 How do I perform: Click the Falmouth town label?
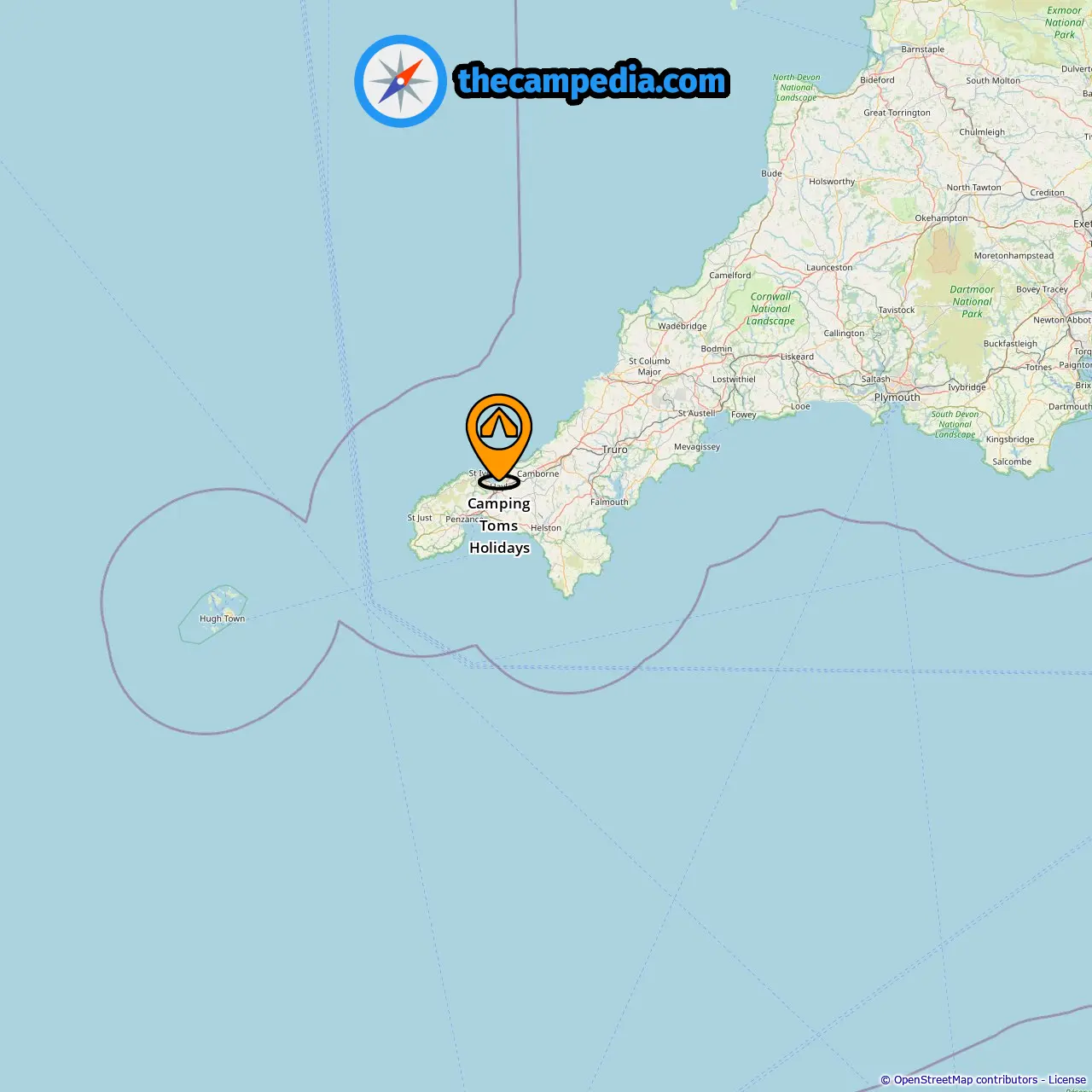pyautogui.click(x=609, y=502)
